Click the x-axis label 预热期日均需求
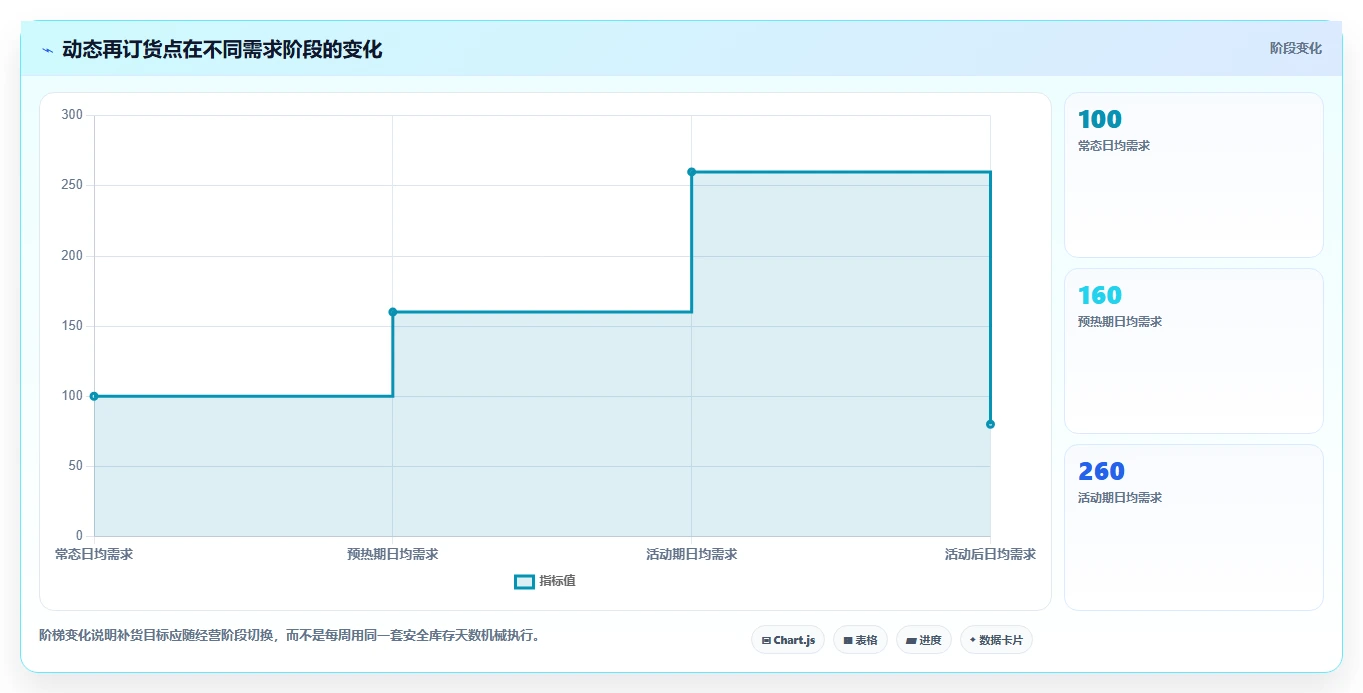1363x693 pixels. [x=393, y=554]
